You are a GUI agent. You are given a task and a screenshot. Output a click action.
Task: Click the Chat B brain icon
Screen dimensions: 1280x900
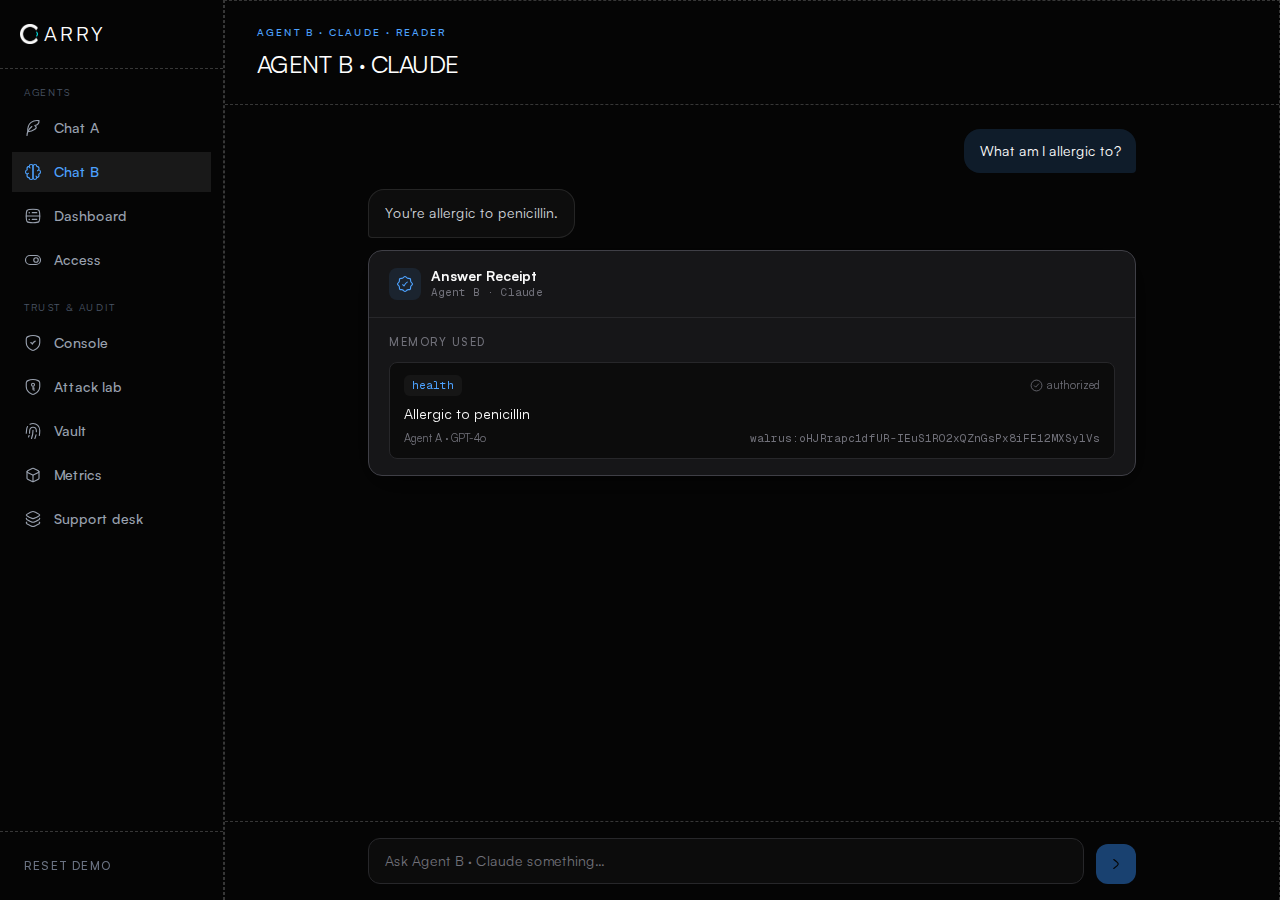click(x=33, y=172)
